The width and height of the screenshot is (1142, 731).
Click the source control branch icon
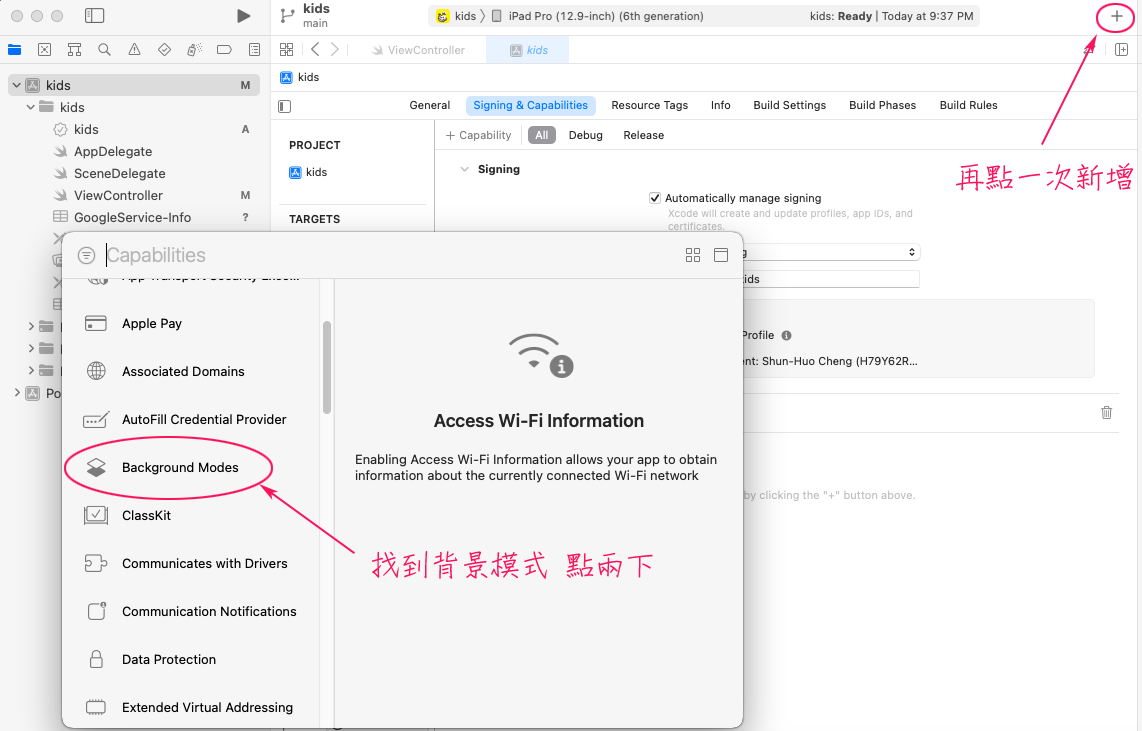click(x=288, y=15)
